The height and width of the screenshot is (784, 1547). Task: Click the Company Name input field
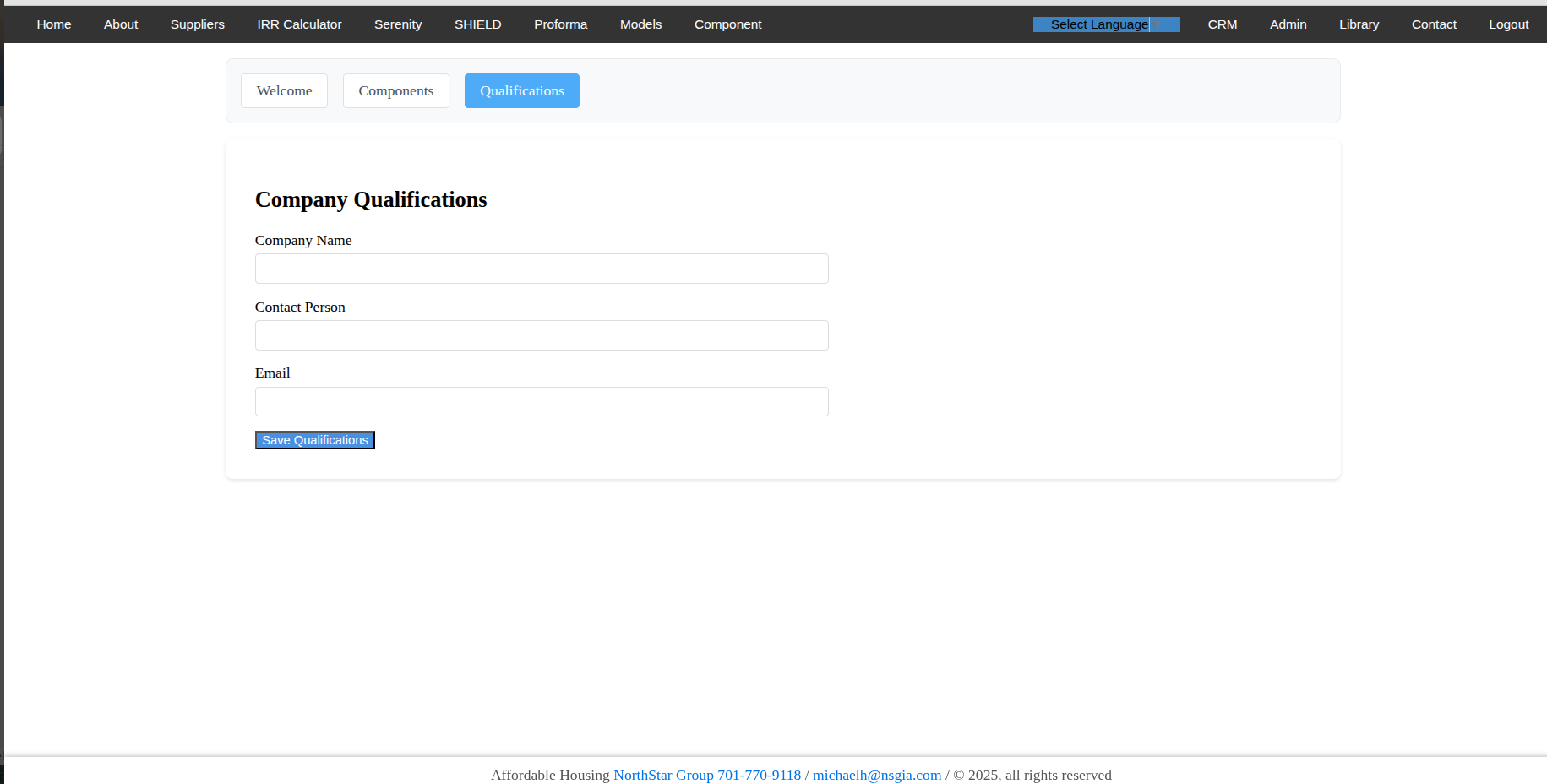[541, 269]
